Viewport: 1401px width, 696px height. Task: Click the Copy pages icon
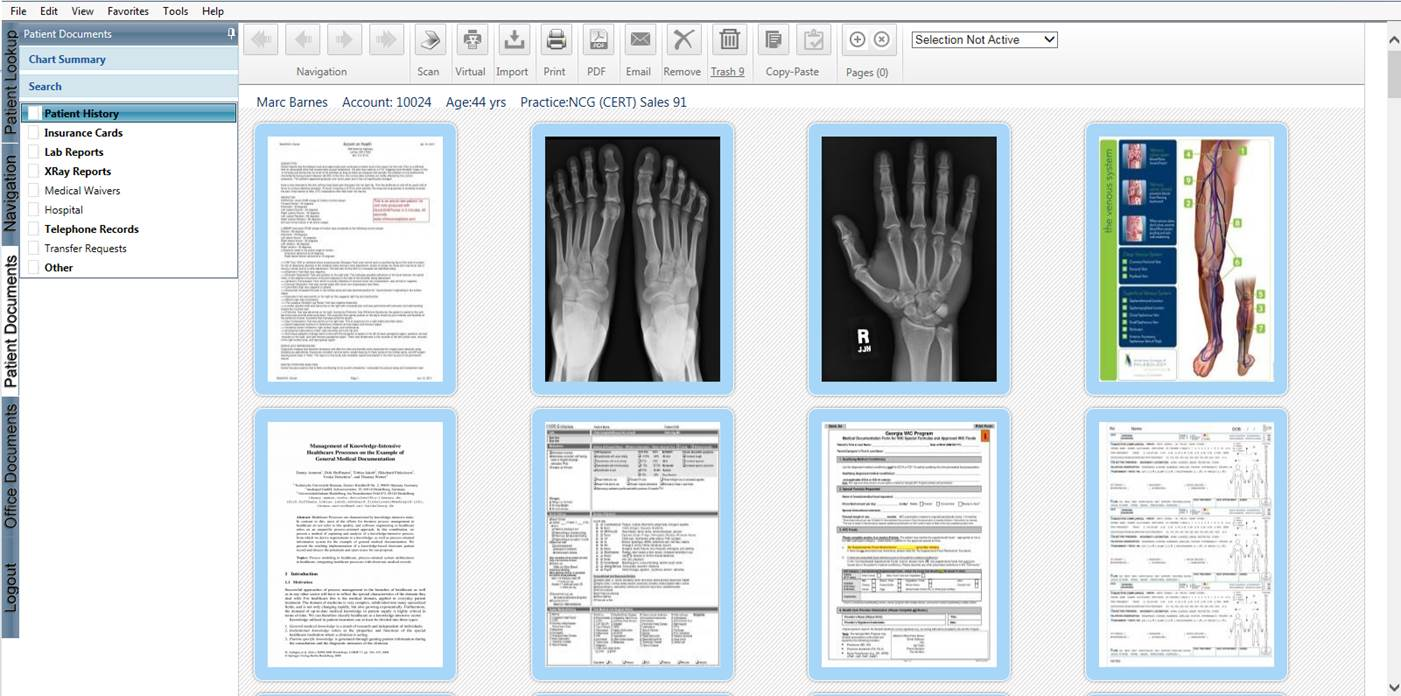tap(773, 40)
